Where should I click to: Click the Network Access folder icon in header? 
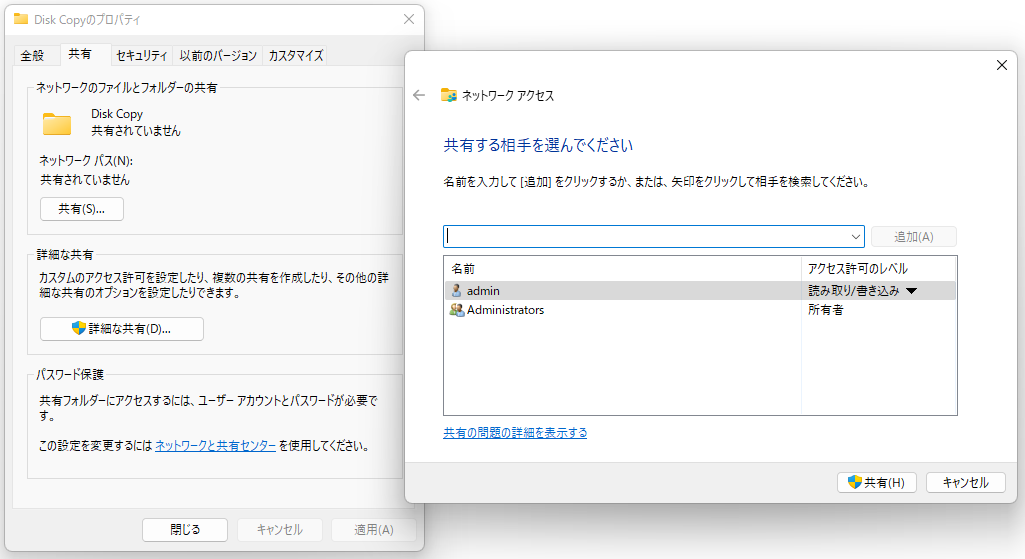[x=449, y=95]
